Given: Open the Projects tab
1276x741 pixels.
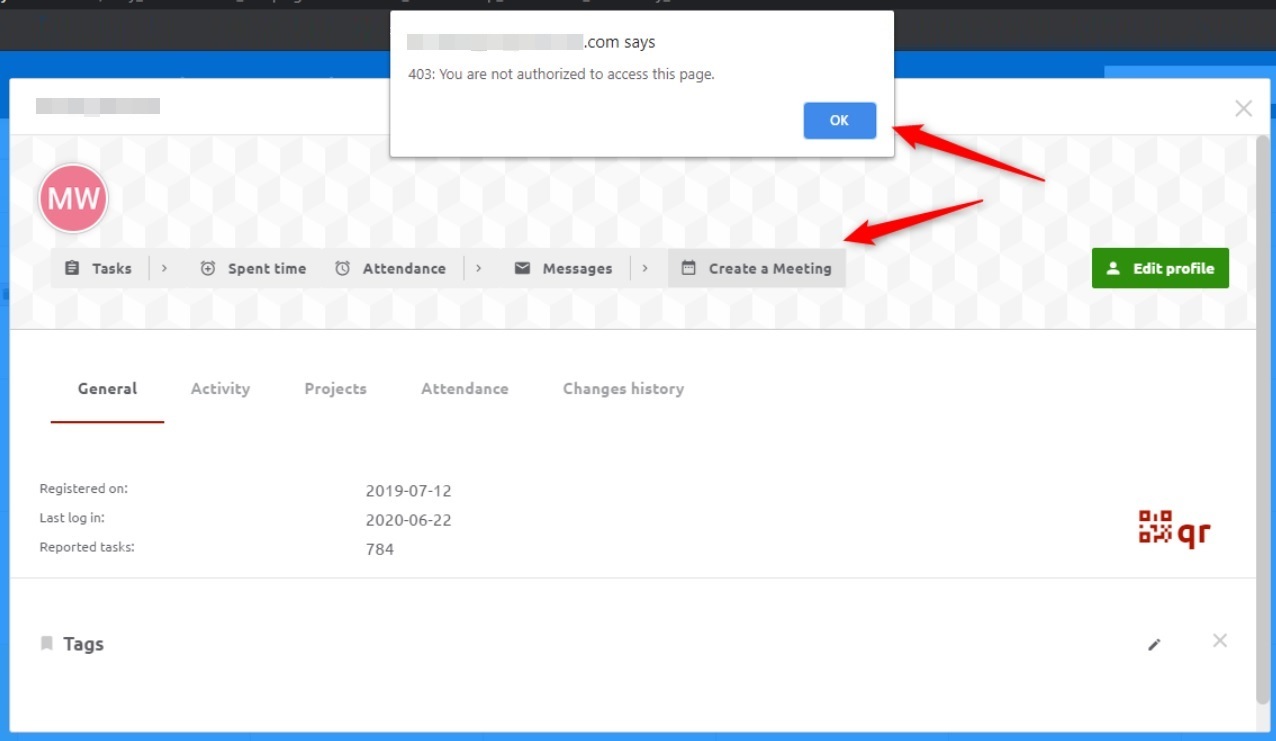Looking at the screenshot, I should pyautogui.click(x=335, y=389).
